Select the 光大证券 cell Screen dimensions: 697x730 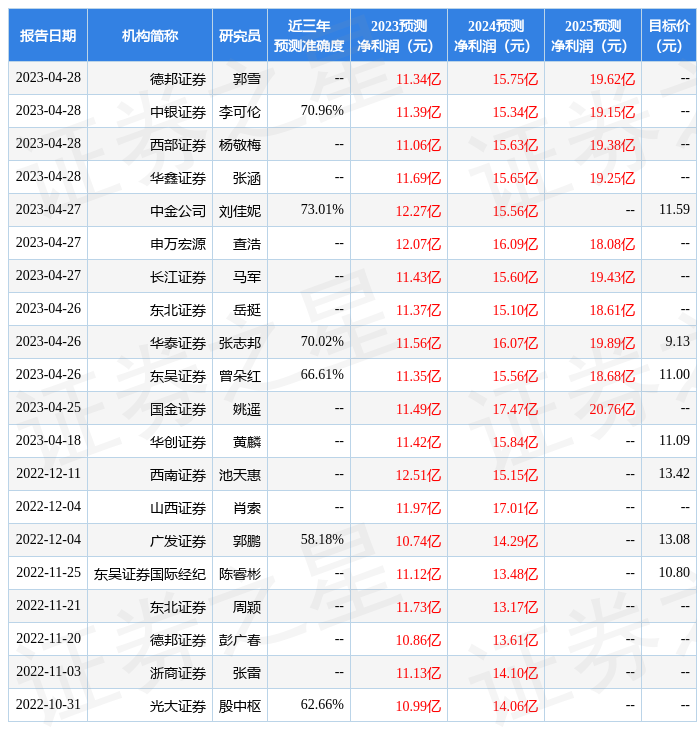pyautogui.click(x=178, y=706)
